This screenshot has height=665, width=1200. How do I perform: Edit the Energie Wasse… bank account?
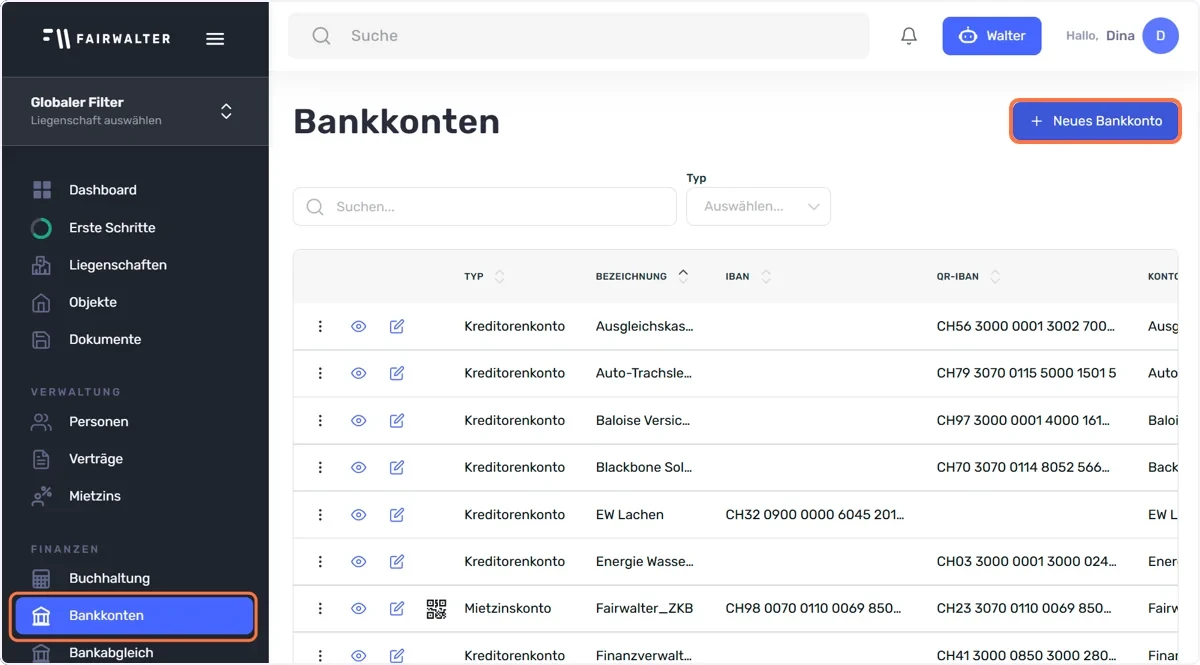click(x=397, y=561)
